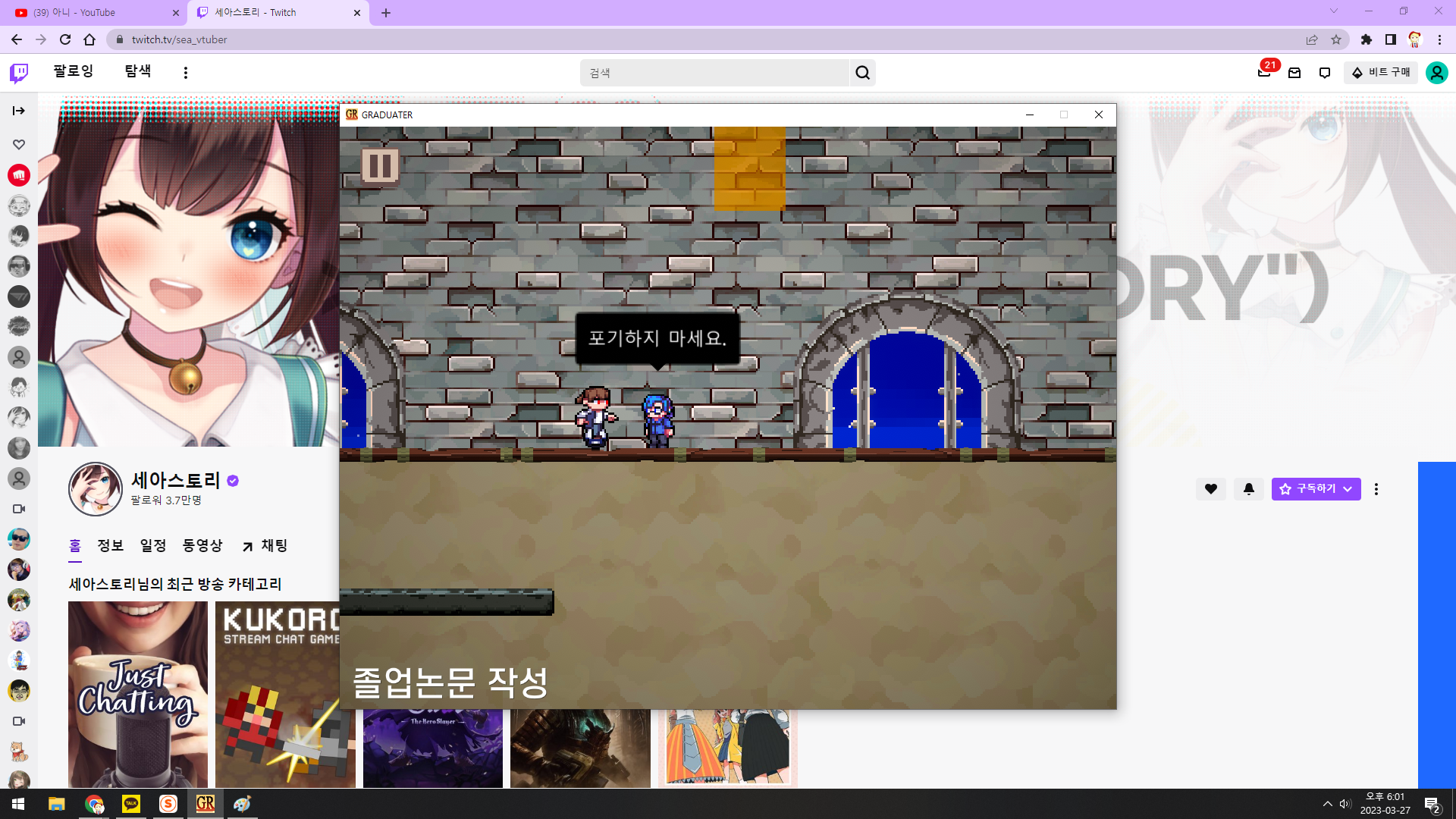Open channel options three-dot menu near 구독하기
This screenshot has height=819, width=1456.
1376,489
